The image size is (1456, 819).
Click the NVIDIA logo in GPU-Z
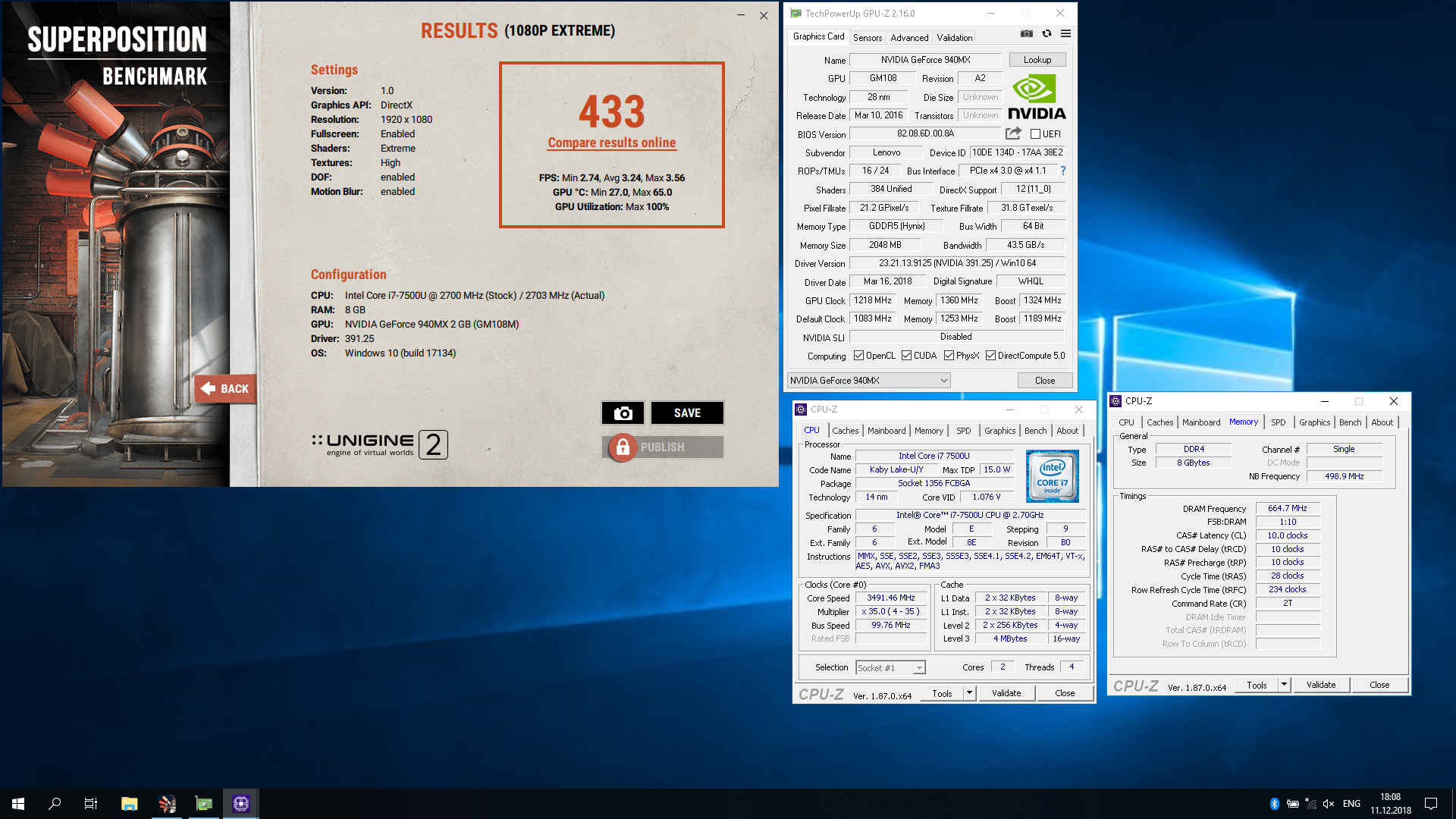coord(1037,97)
